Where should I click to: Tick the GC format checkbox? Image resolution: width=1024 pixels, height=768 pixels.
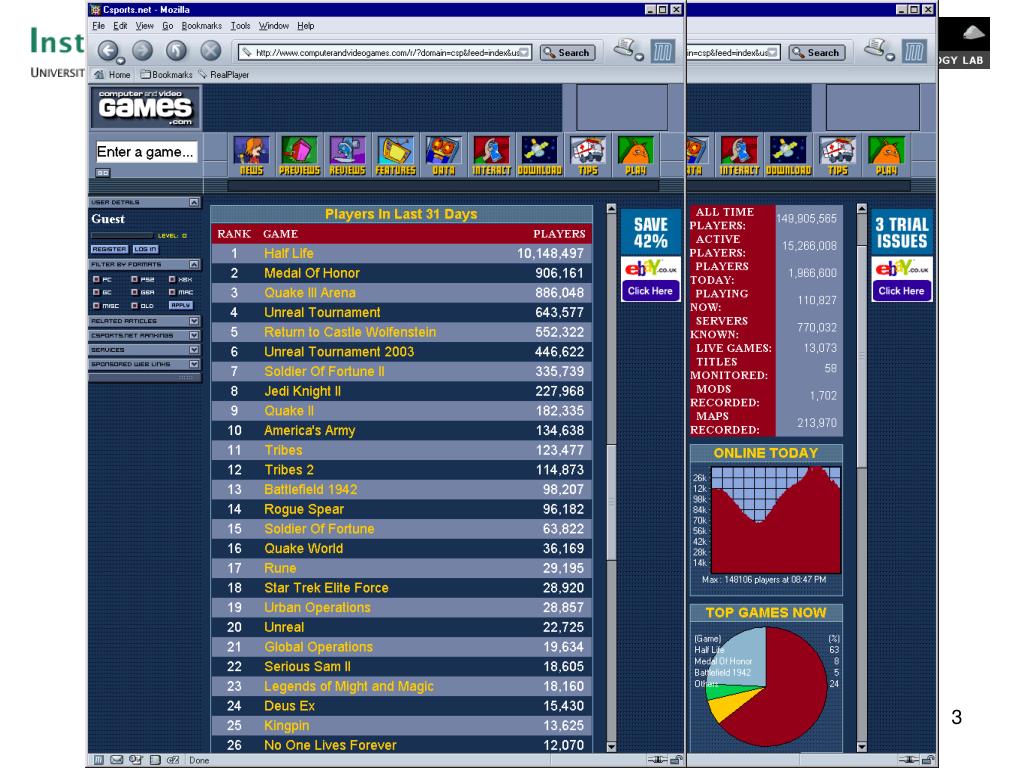[97, 293]
